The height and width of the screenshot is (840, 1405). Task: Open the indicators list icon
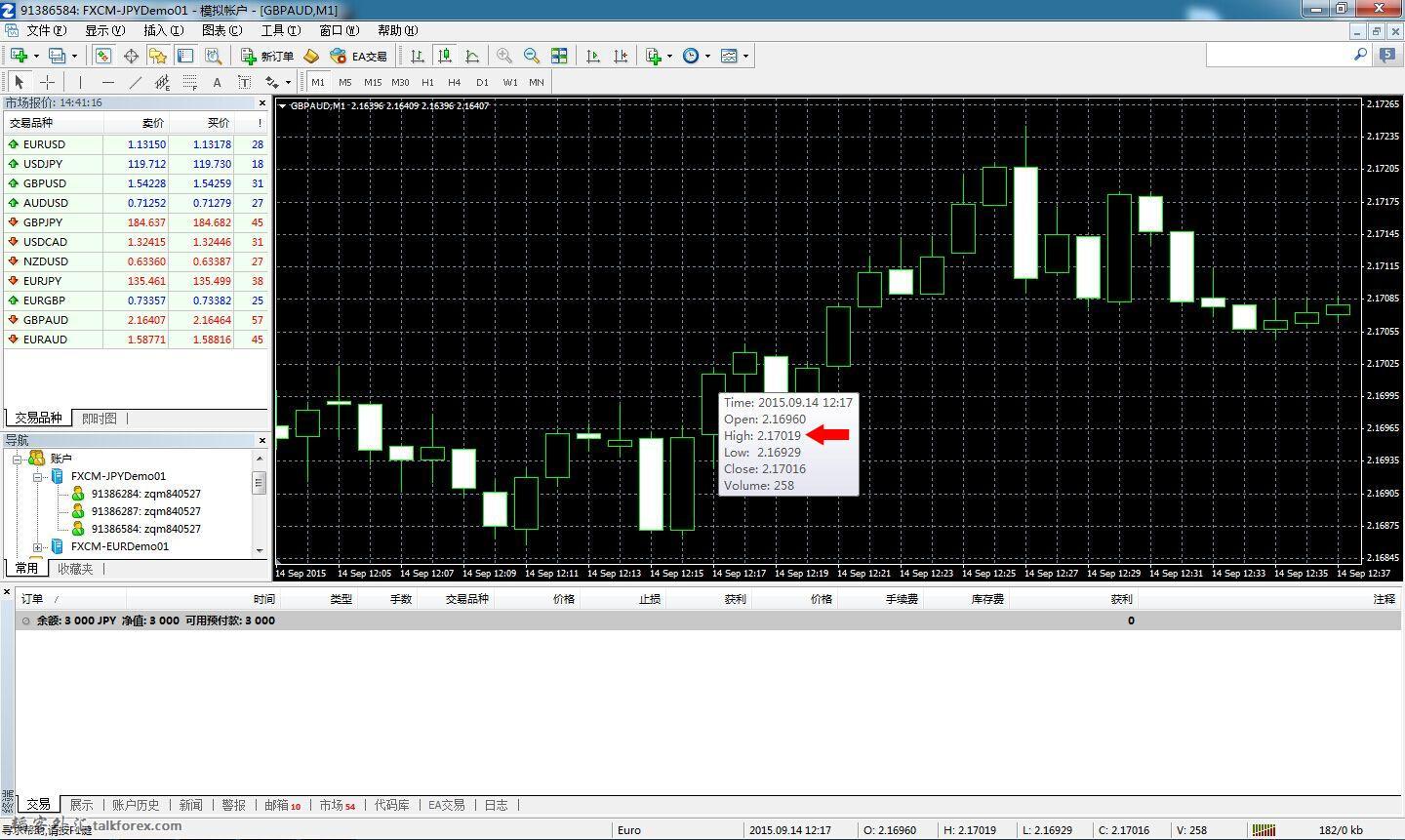(654, 56)
